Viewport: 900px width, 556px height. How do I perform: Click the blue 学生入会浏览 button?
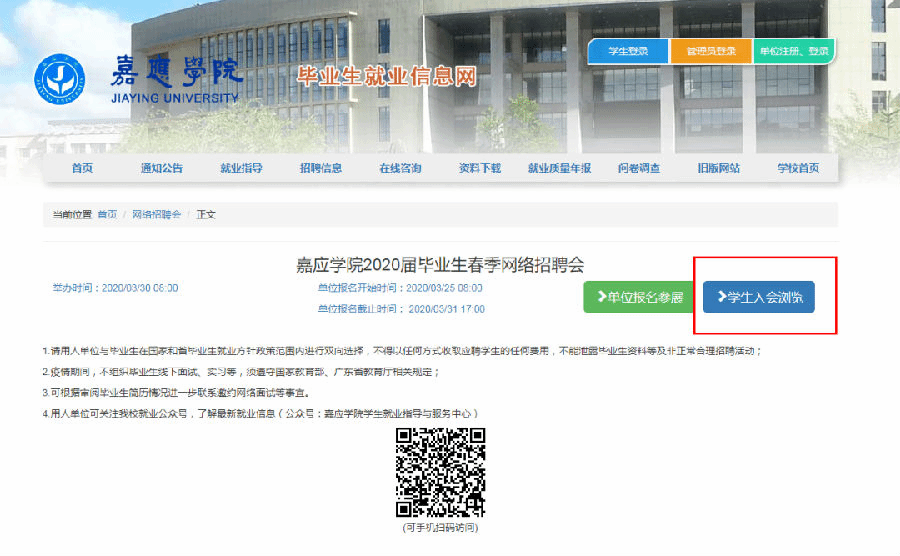[758, 297]
